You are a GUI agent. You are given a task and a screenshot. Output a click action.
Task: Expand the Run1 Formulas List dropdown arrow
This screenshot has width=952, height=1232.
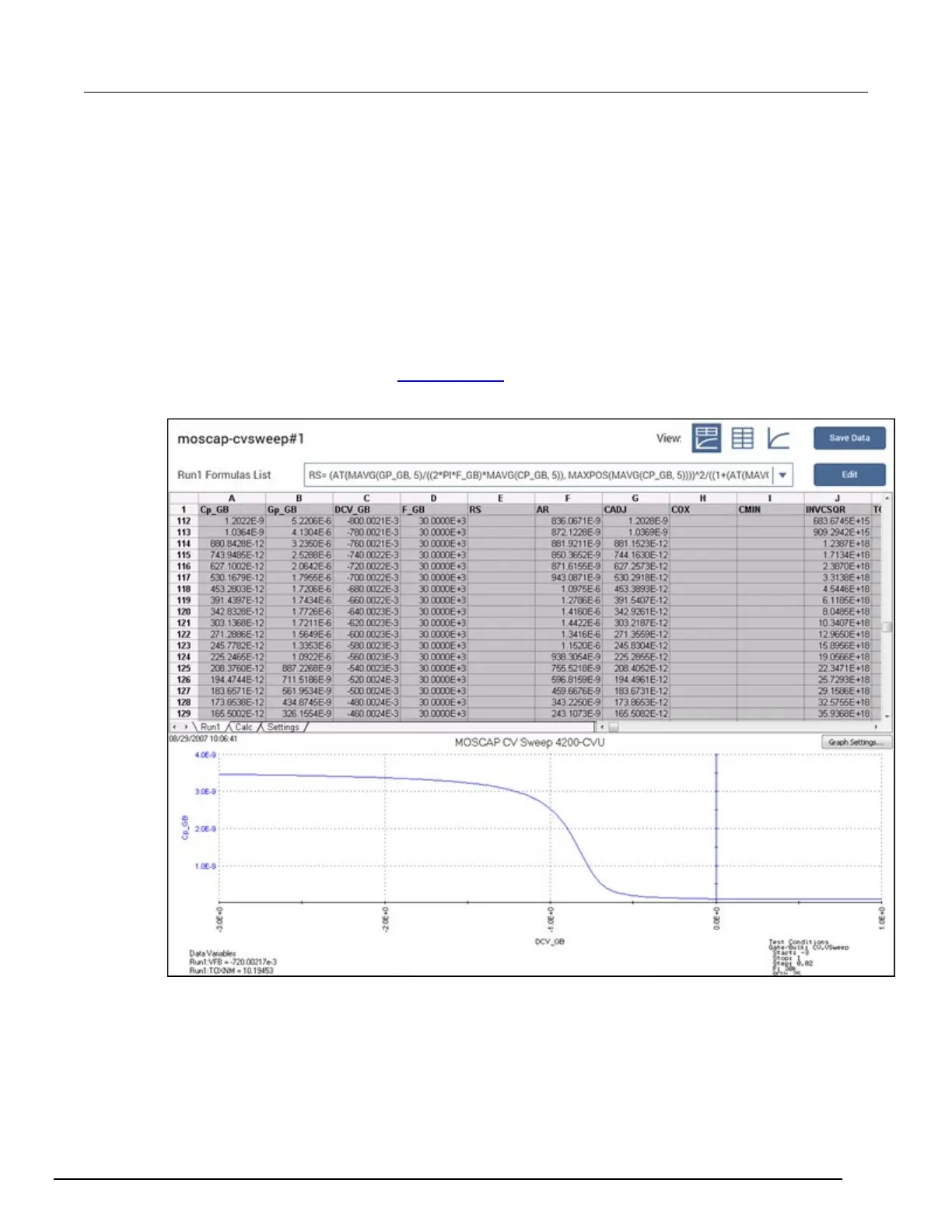(x=783, y=475)
